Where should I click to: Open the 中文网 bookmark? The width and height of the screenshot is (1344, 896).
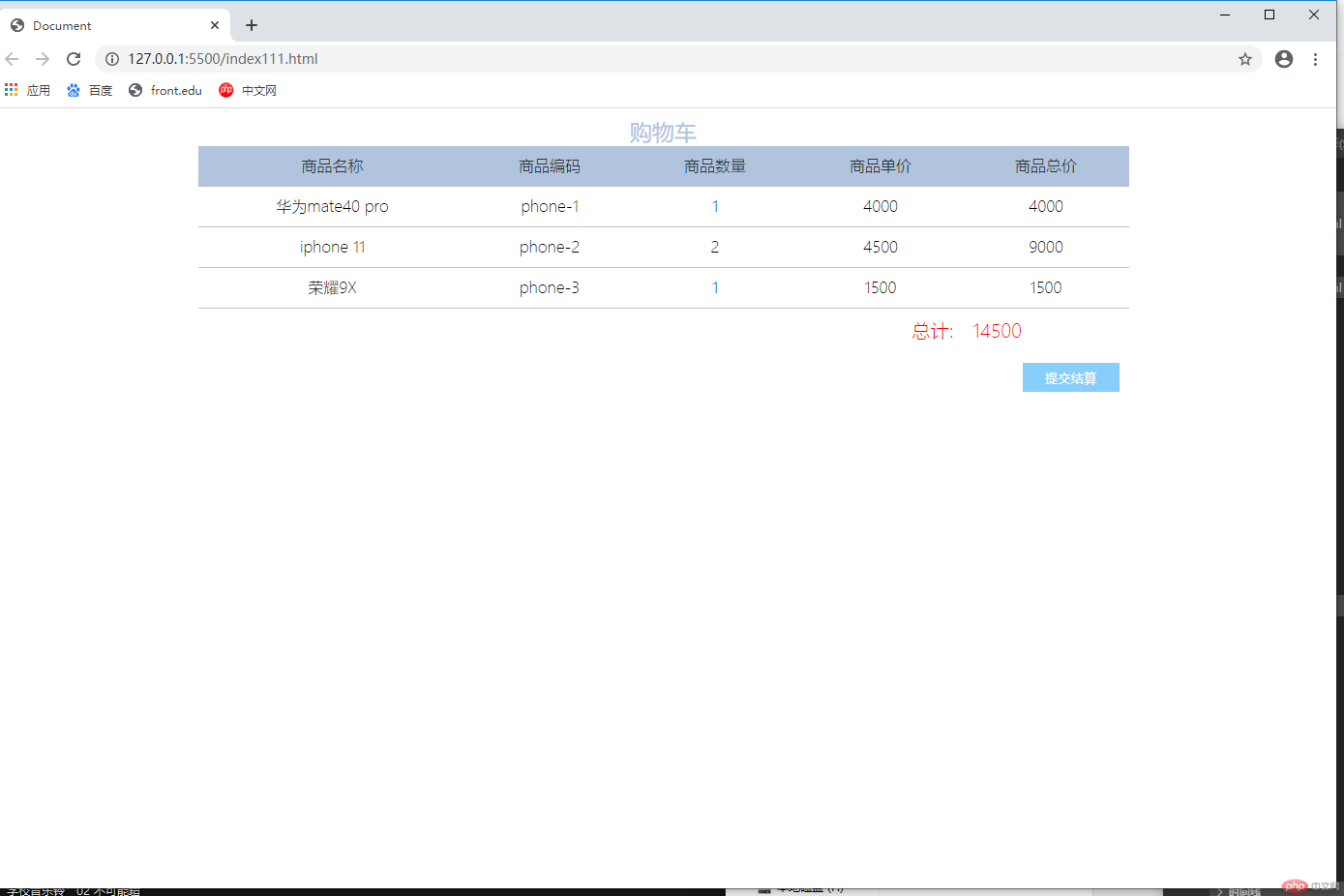click(x=248, y=90)
